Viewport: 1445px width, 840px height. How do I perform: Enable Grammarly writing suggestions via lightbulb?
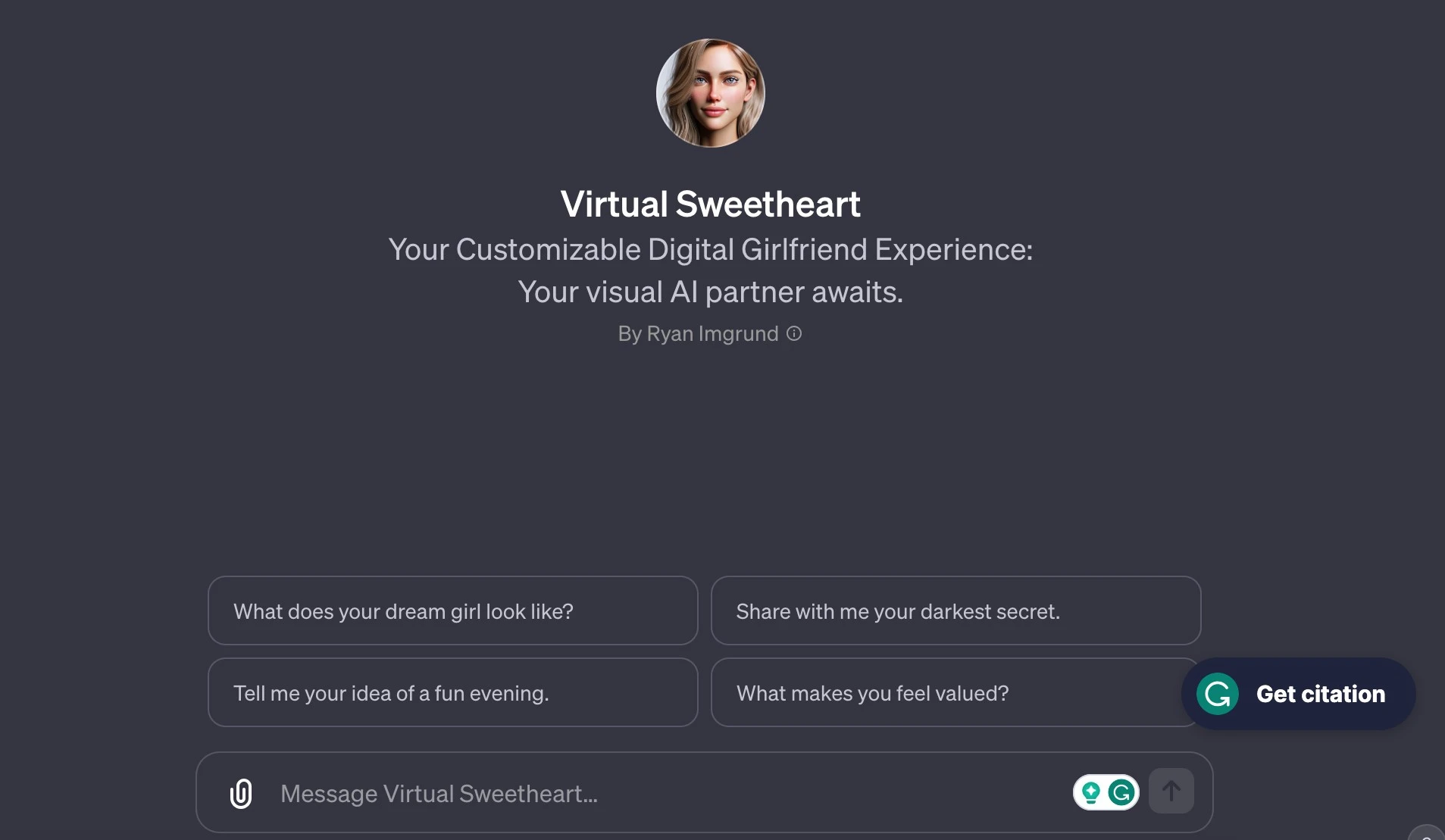coord(1090,792)
